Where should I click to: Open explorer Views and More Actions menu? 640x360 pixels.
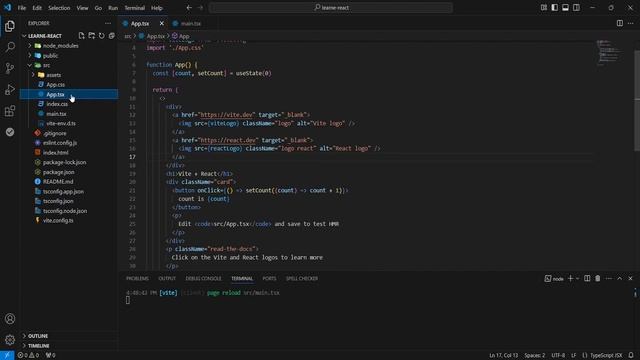click(x=108, y=23)
